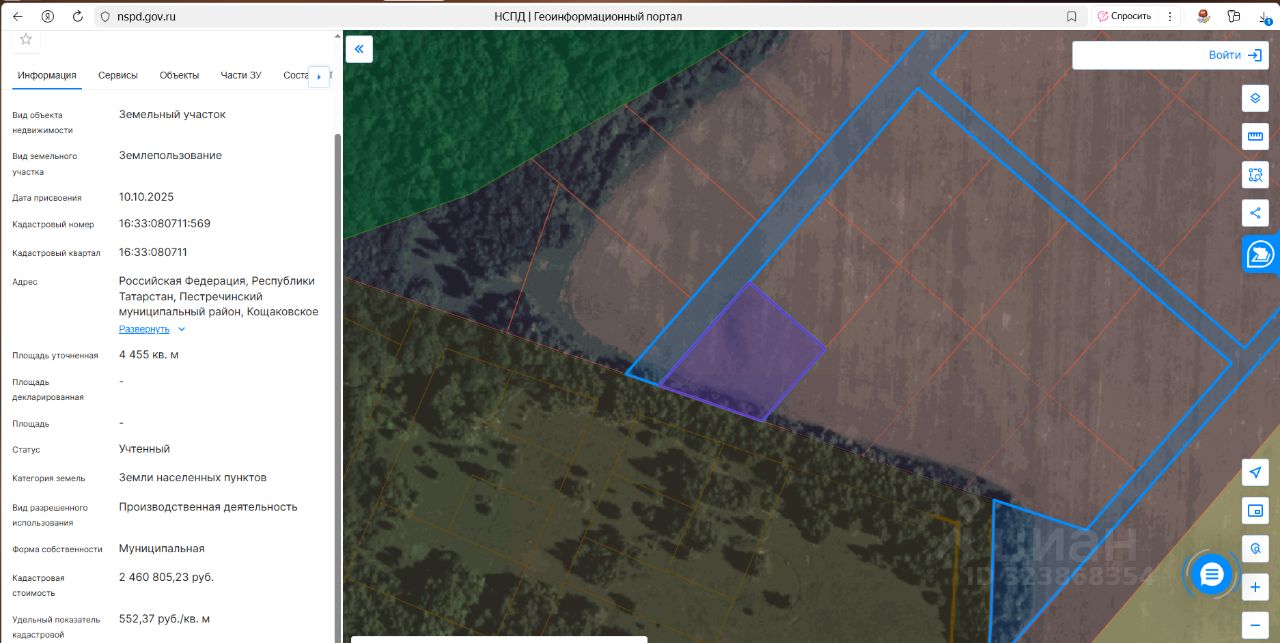This screenshot has width=1280, height=643.
Task: Collapse the info side panel
Action: coord(359,49)
